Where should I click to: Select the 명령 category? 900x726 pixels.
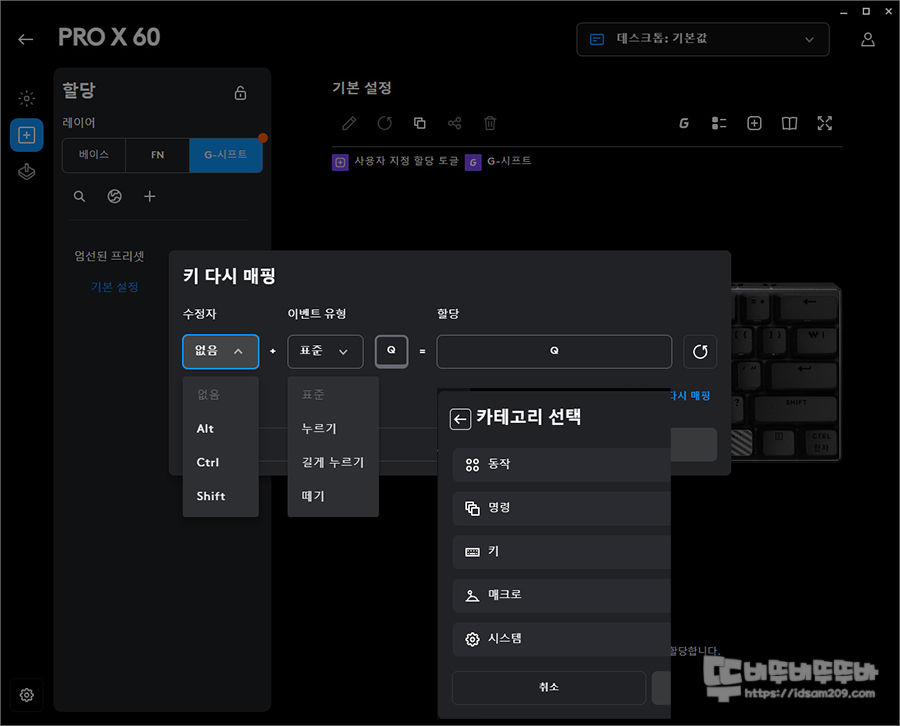(x=561, y=508)
